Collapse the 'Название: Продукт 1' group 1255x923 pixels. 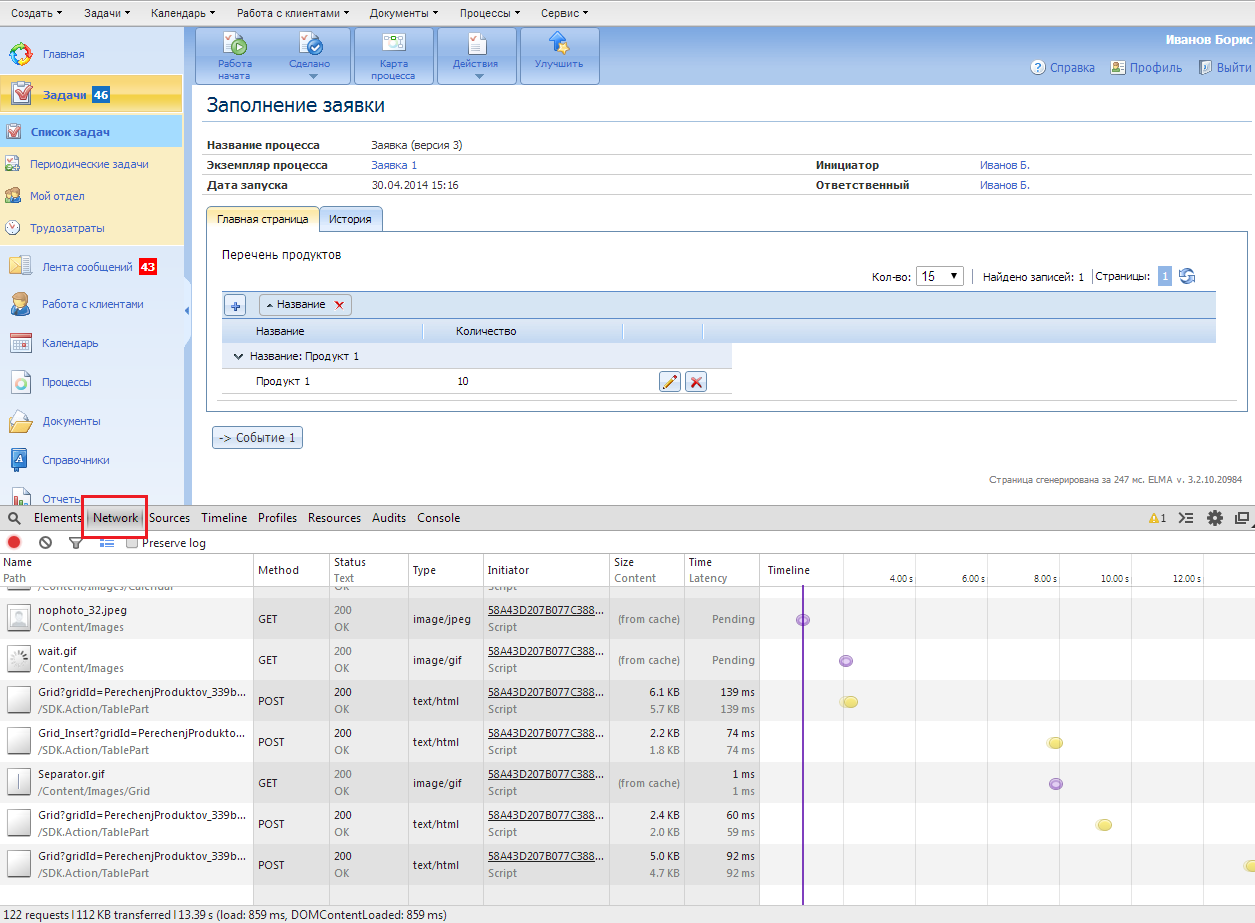pos(238,356)
